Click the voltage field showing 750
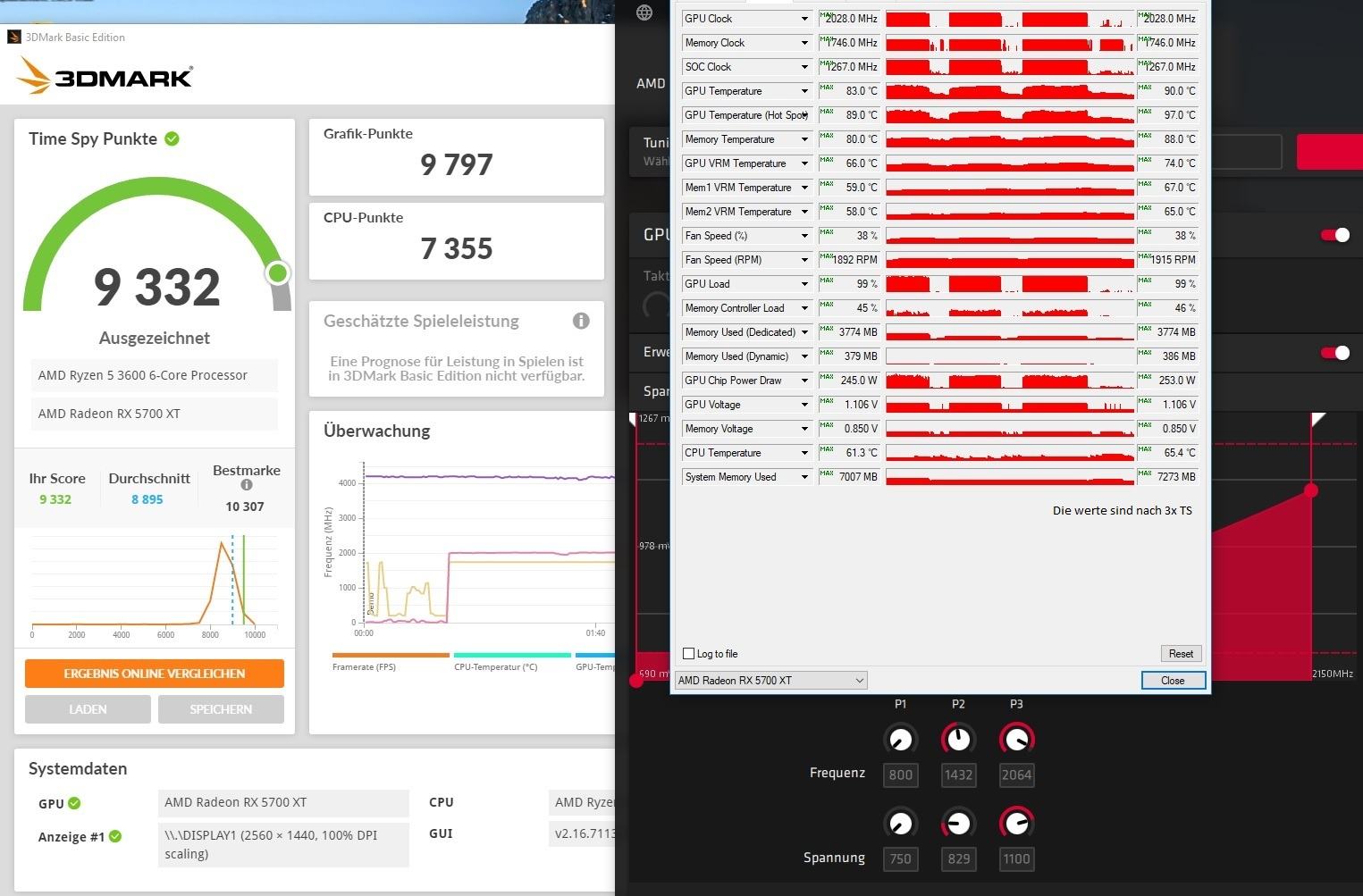This screenshot has height=896, width=1363. point(900,859)
